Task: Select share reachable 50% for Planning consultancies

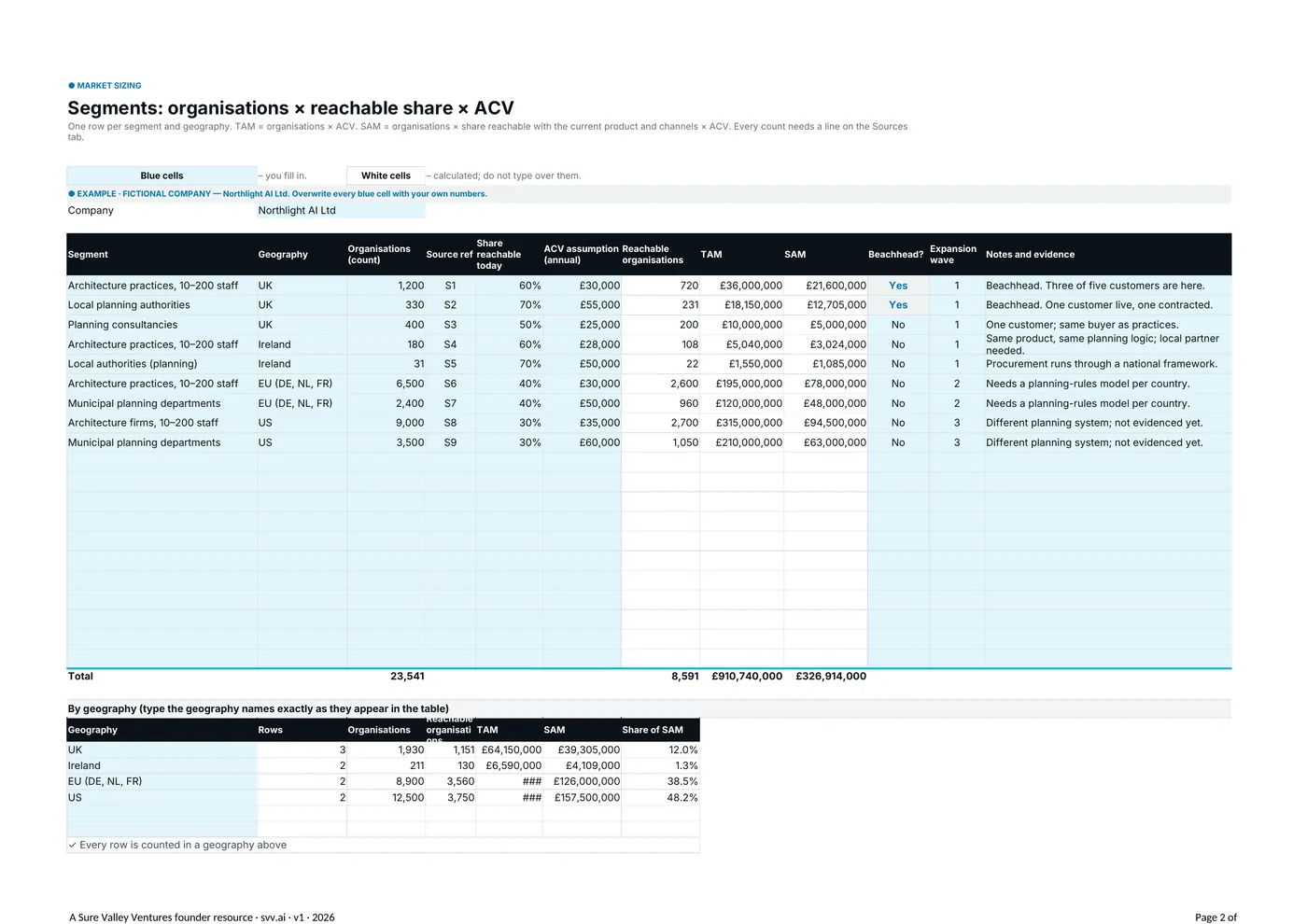Action: click(509, 325)
